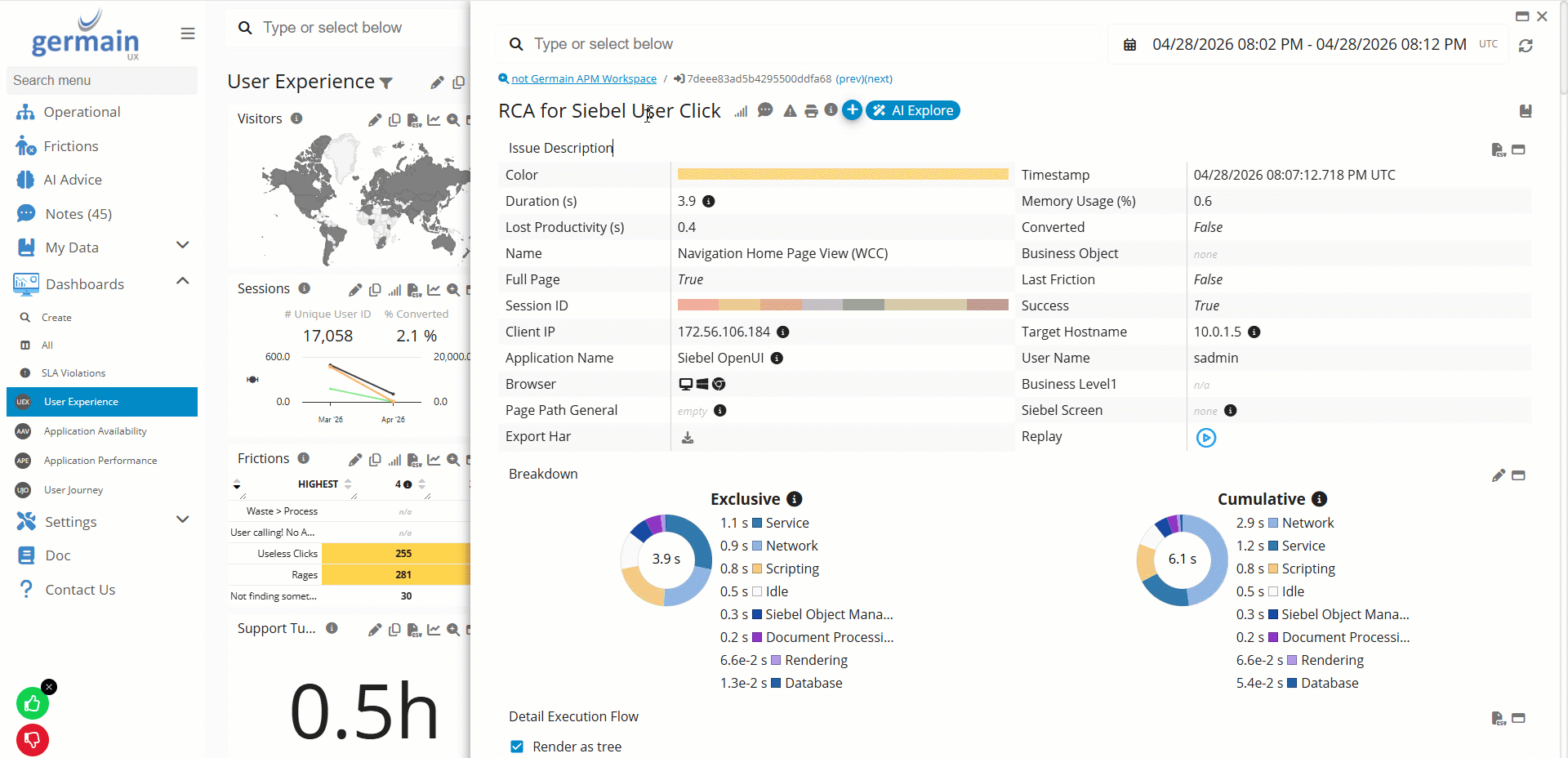Click the red thumbs-down feedback button
The height and width of the screenshot is (758, 1568).
point(33,740)
